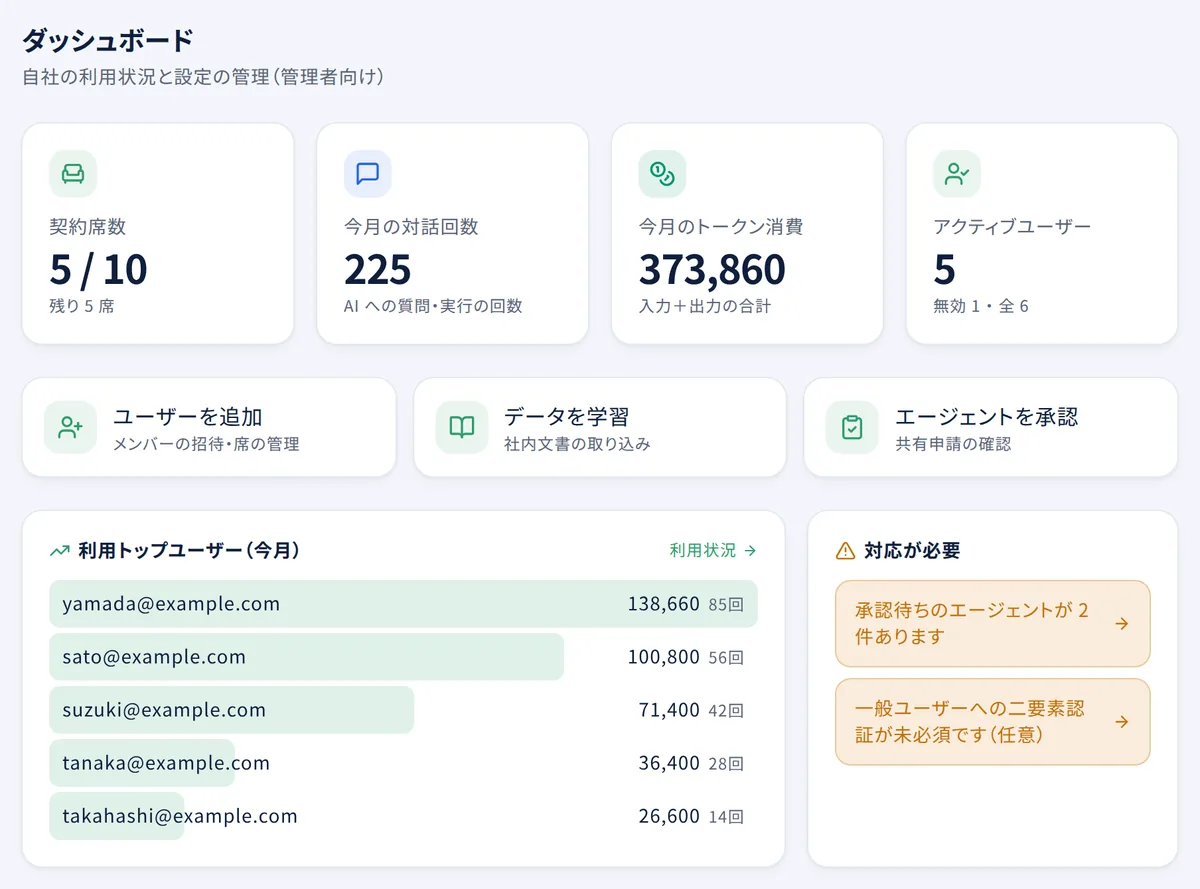Click the 対応が必要 heading
Viewport: 1200px width, 889px height.
912,551
